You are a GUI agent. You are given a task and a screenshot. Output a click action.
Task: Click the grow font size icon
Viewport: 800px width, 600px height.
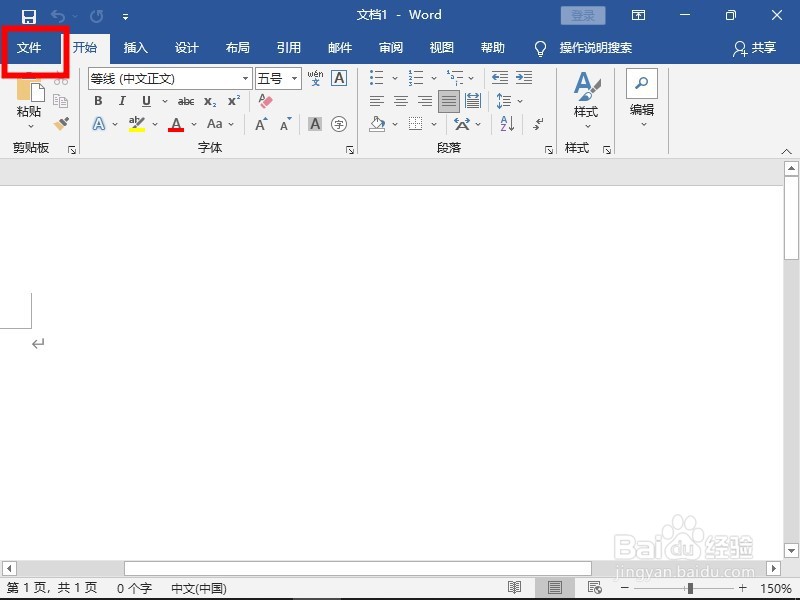(x=261, y=124)
